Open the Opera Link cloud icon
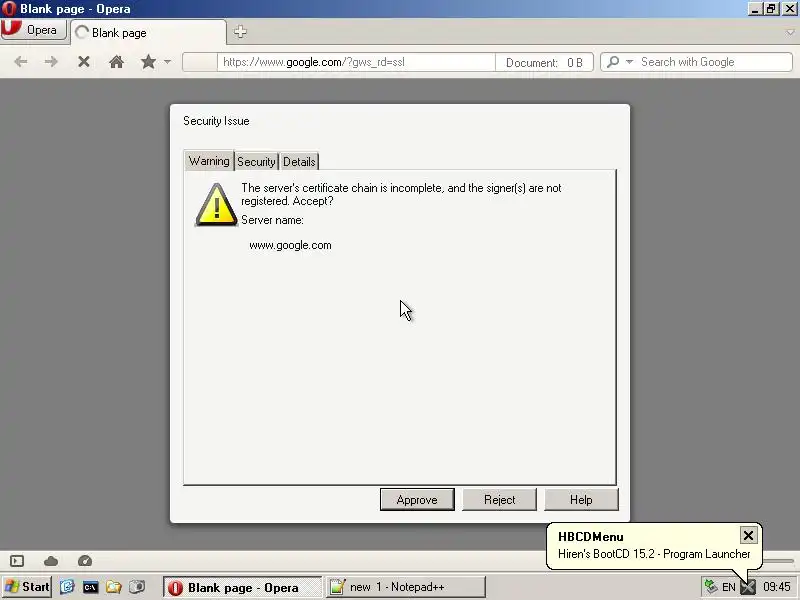 point(51,561)
